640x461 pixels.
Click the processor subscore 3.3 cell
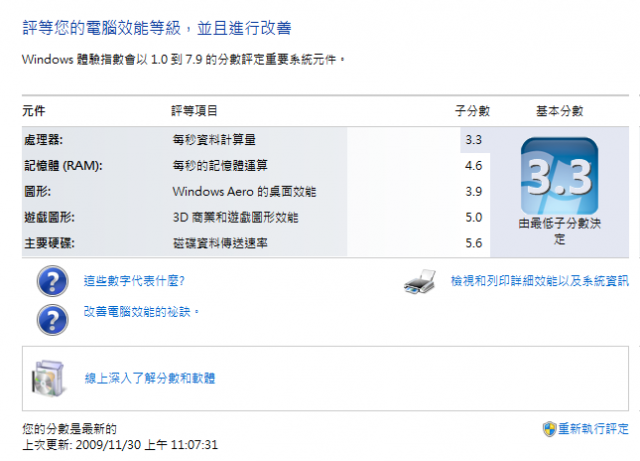point(473,140)
